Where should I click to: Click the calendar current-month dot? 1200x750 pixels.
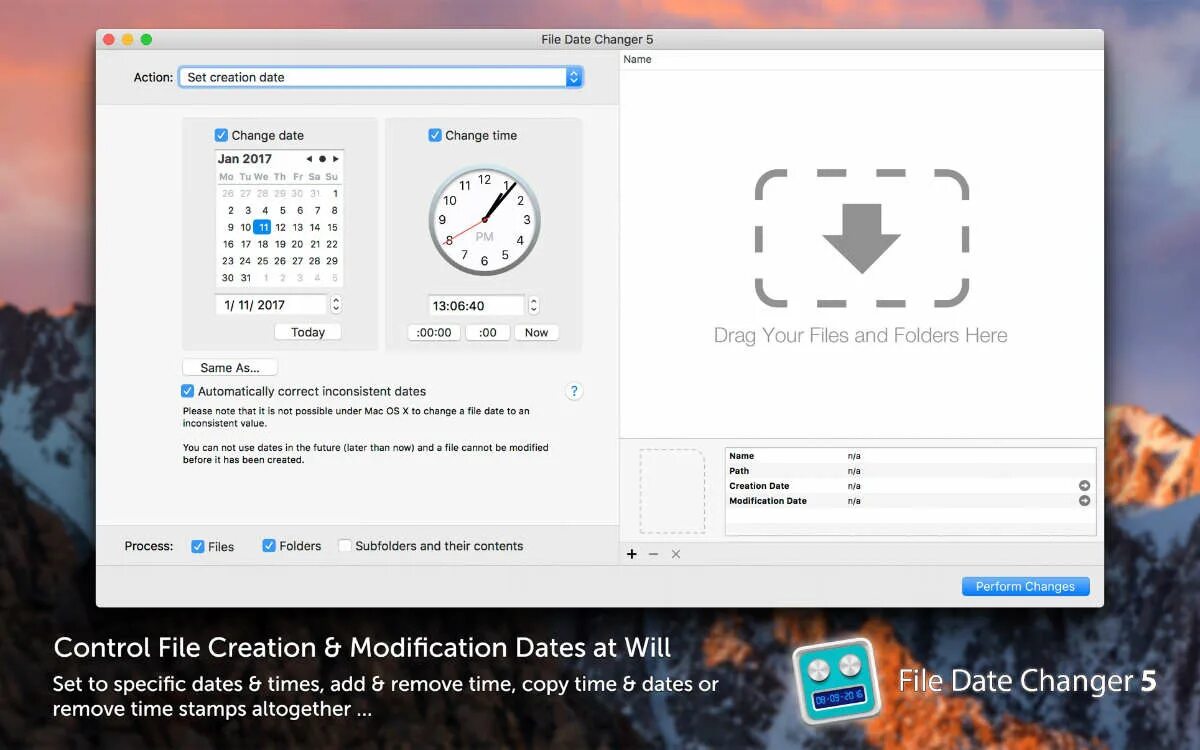tap(322, 159)
